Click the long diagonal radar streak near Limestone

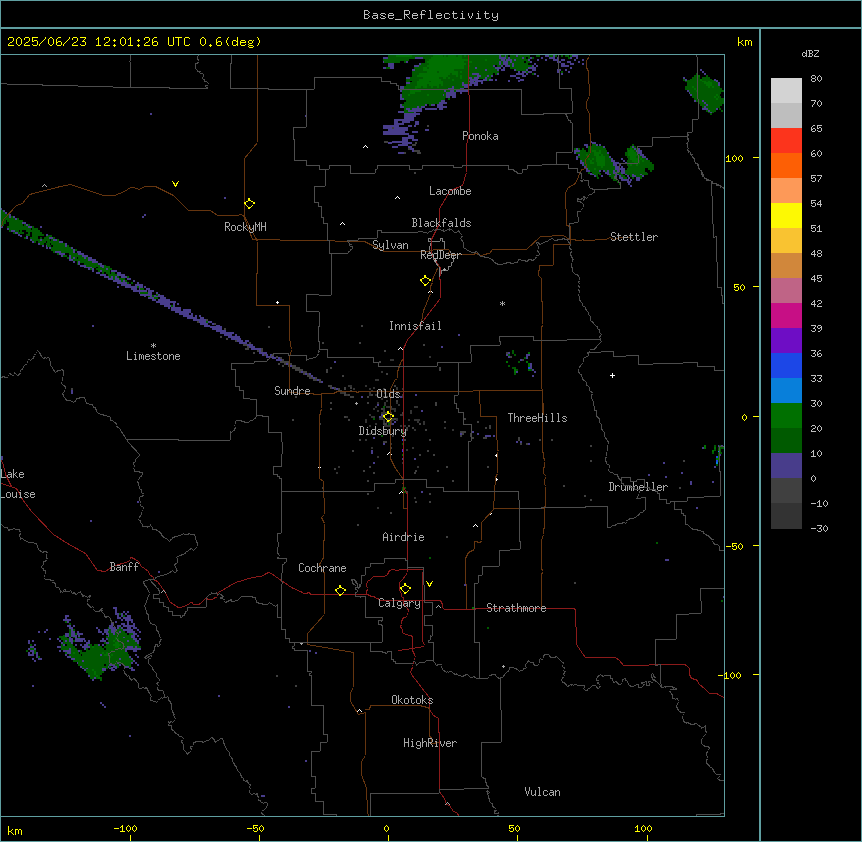(x=165, y=300)
